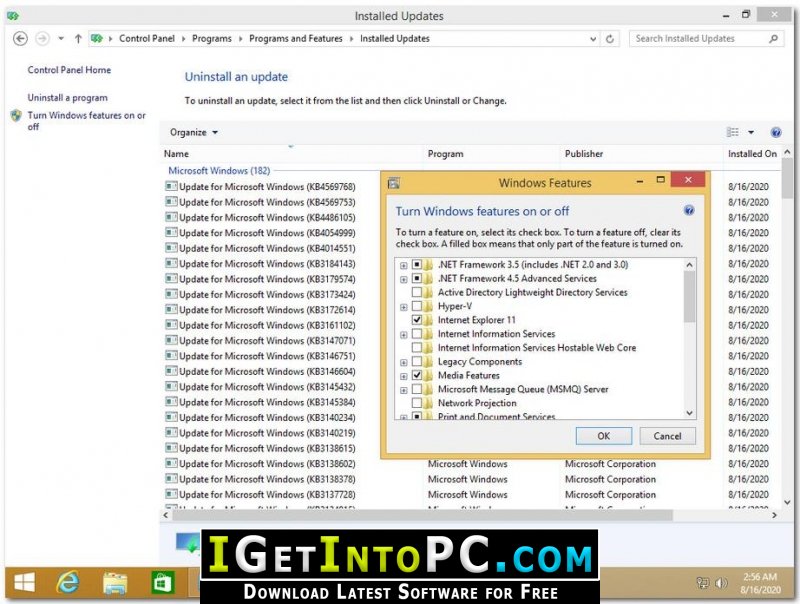Click the updates list vertical scrollbar thumb
This screenshot has width=800, height=604.
(x=788, y=179)
